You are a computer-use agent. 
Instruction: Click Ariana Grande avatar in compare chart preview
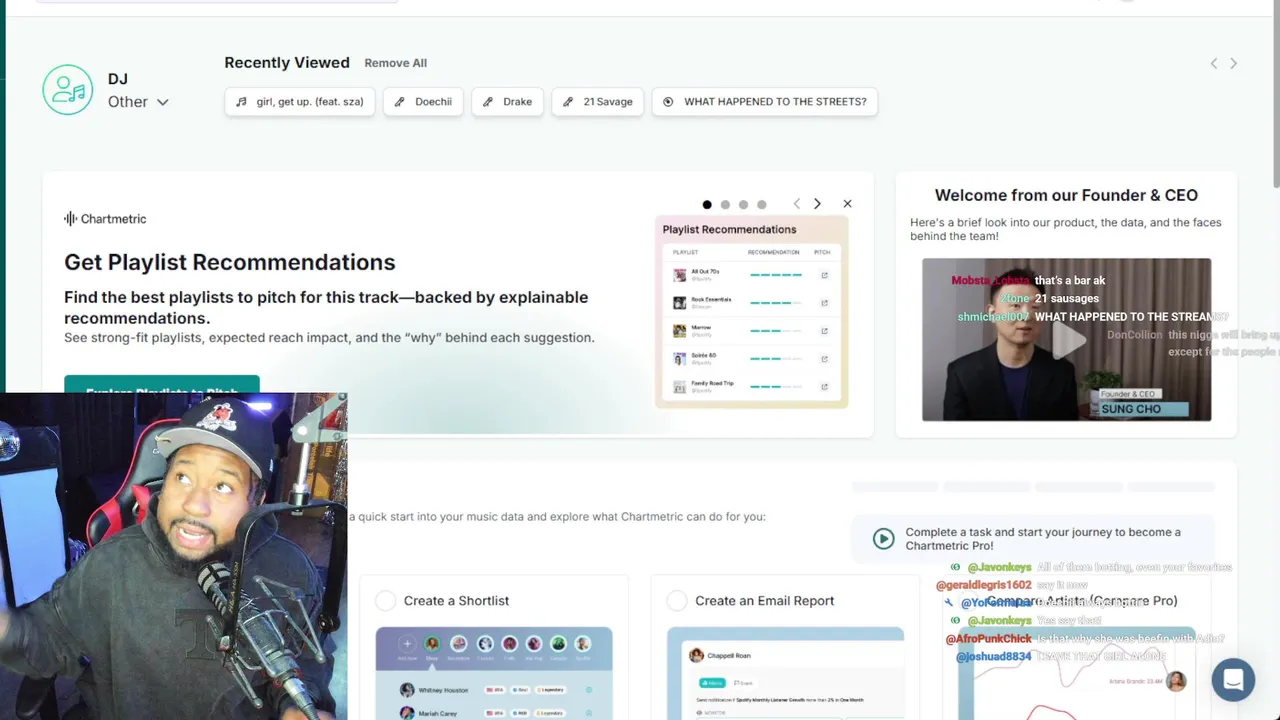click(1176, 681)
